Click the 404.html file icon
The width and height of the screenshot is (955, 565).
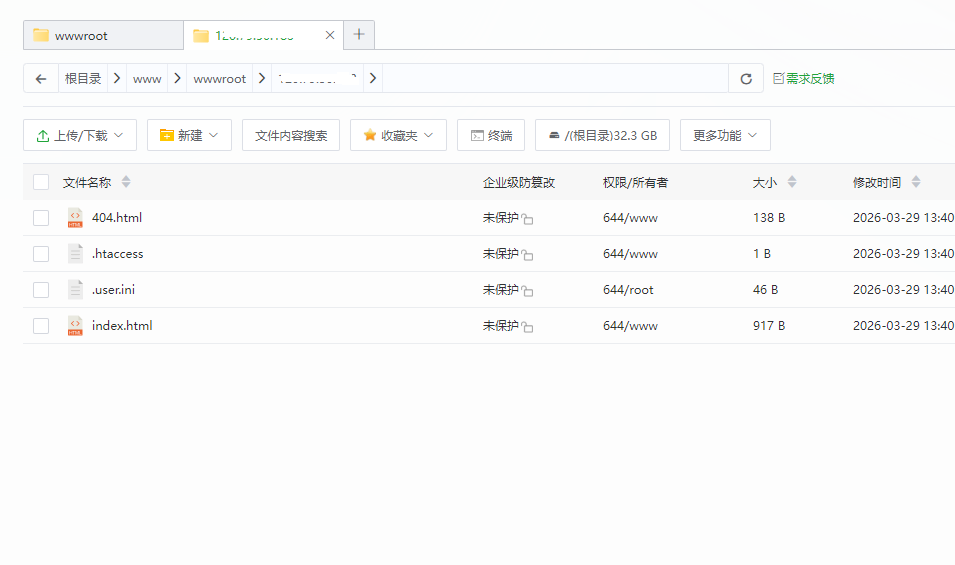pyautogui.click(x=75, y=218)
